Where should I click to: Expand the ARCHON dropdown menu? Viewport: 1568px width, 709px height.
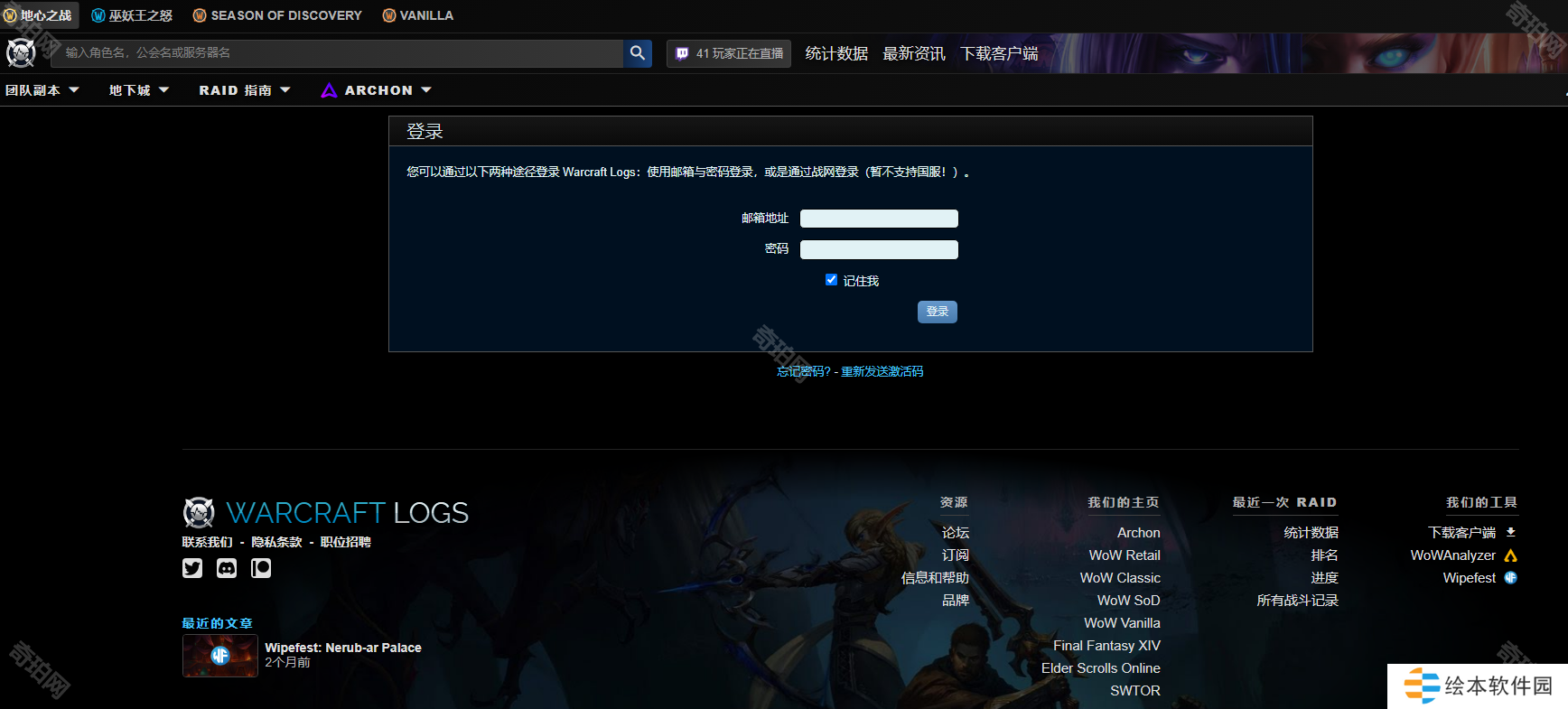pos(377,90)
